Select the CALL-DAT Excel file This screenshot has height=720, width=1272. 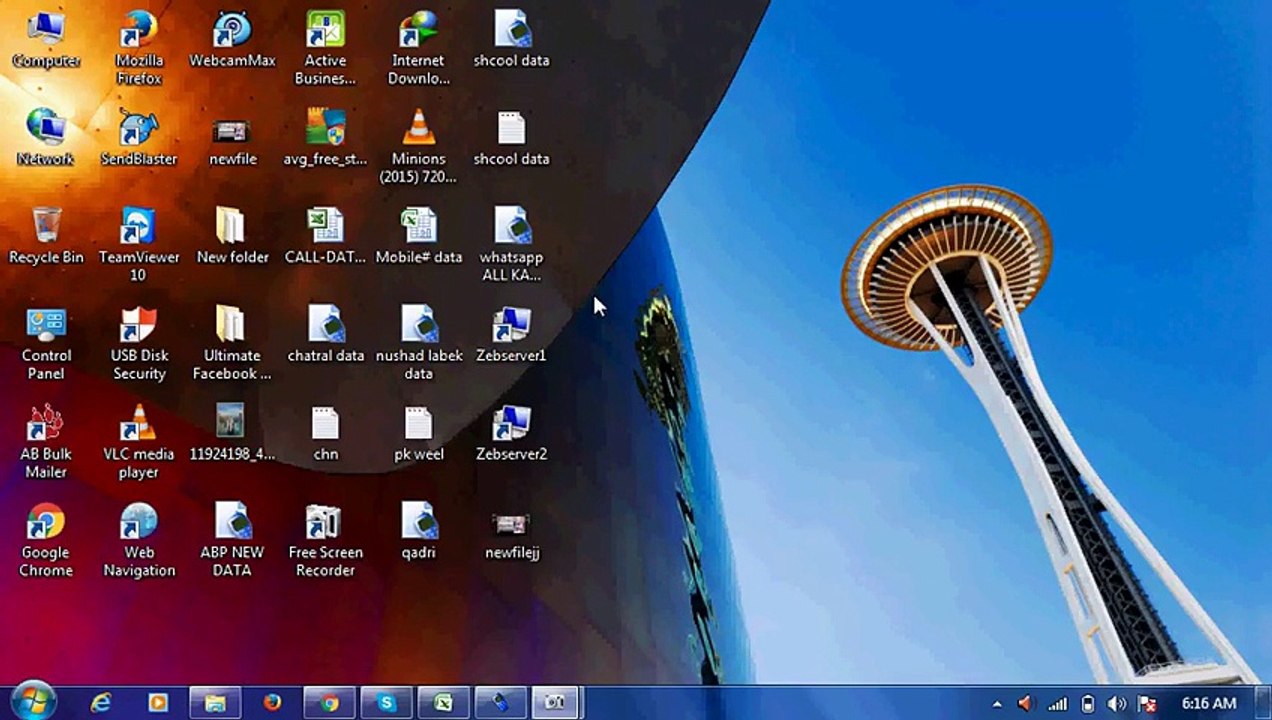click(x=325, y=236)
